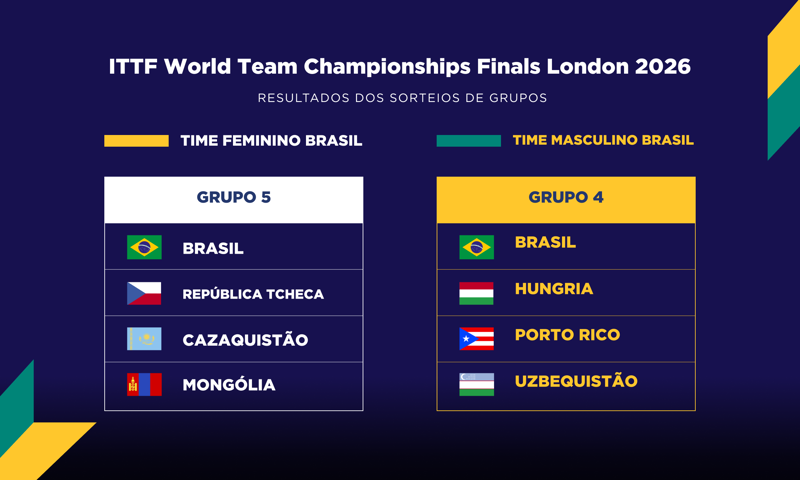The image size is (800, 480).
Task: Click the Time Masculino Brasil label
Action: coord(603,141)
